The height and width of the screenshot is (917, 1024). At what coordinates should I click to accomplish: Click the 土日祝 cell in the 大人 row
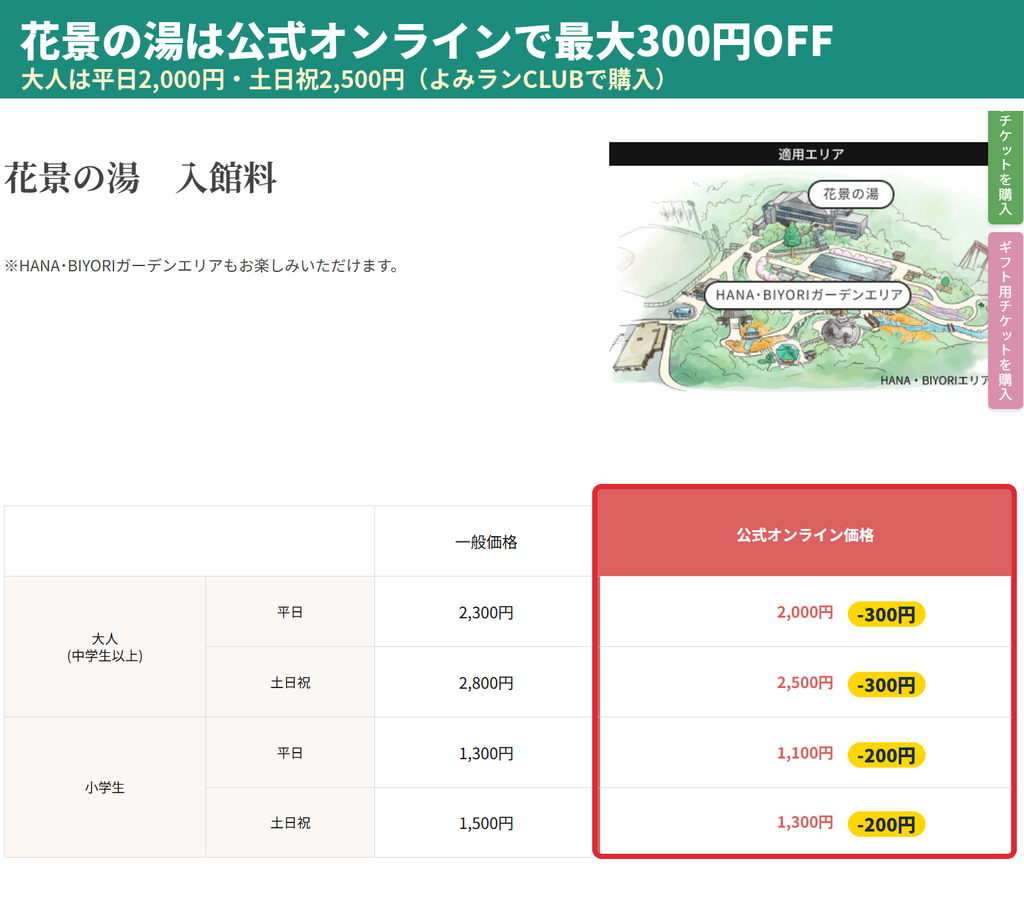point(290,683)
